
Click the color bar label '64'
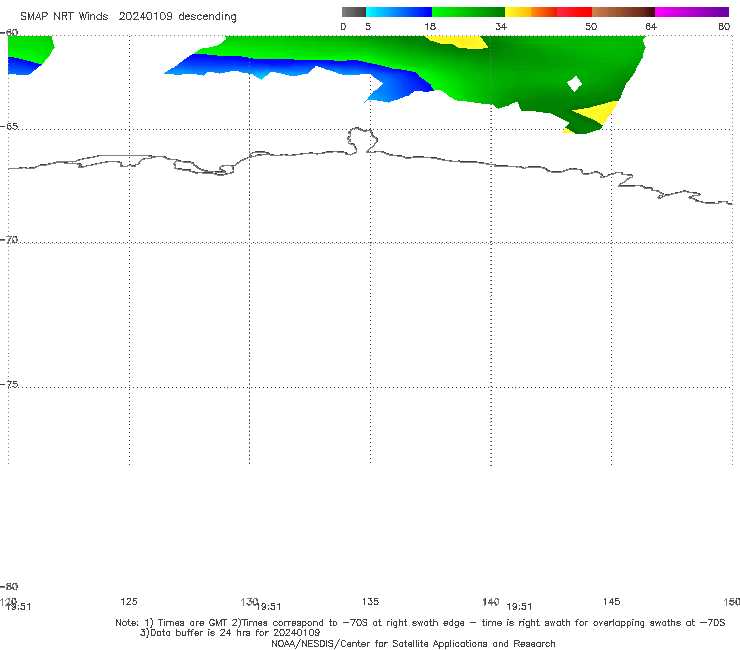pos(651,26)
